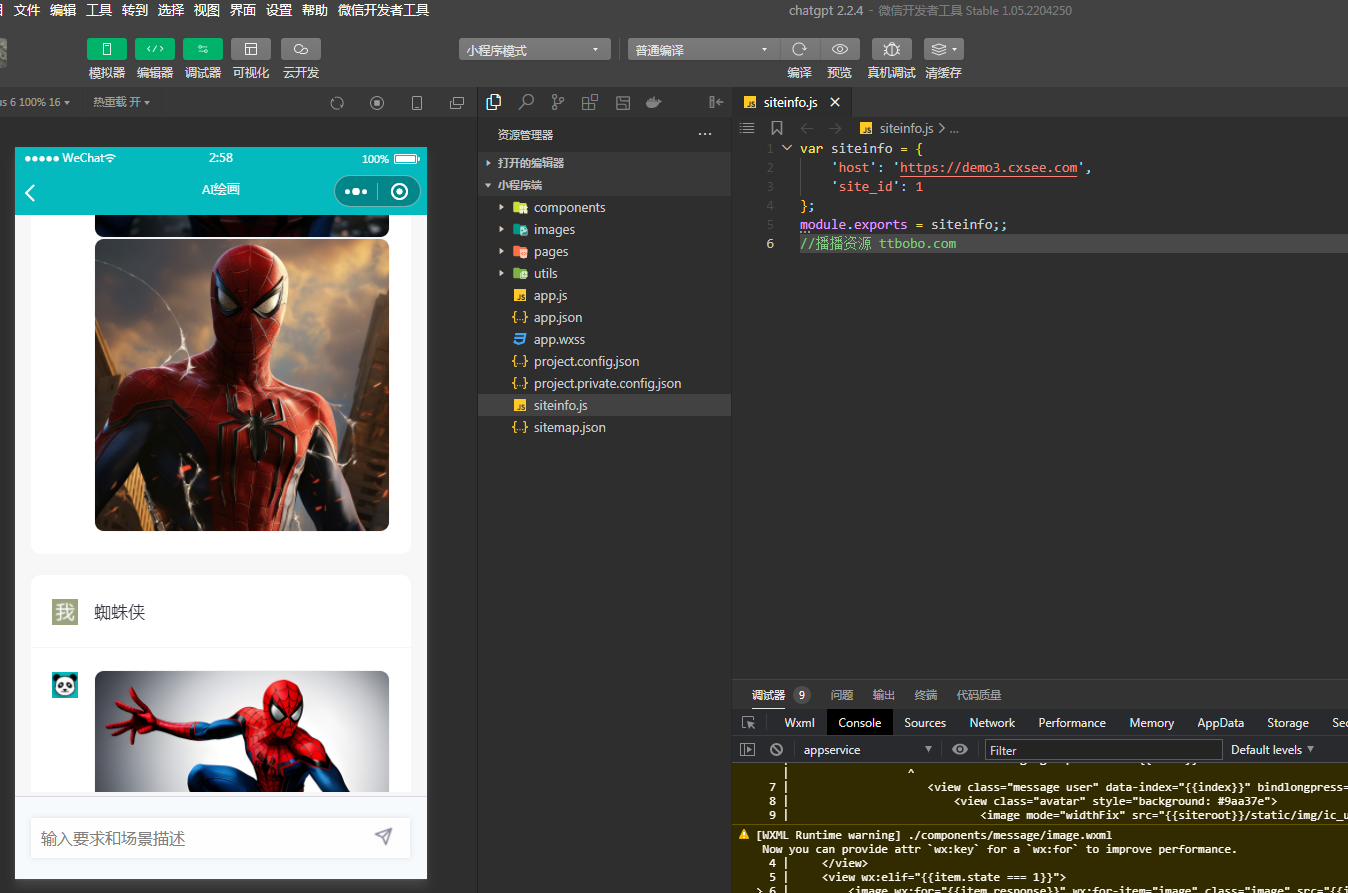Open cloud development (云开发)
This screenshot has width=1348, height=893.
pyautogui.click(x=301, y=49)
